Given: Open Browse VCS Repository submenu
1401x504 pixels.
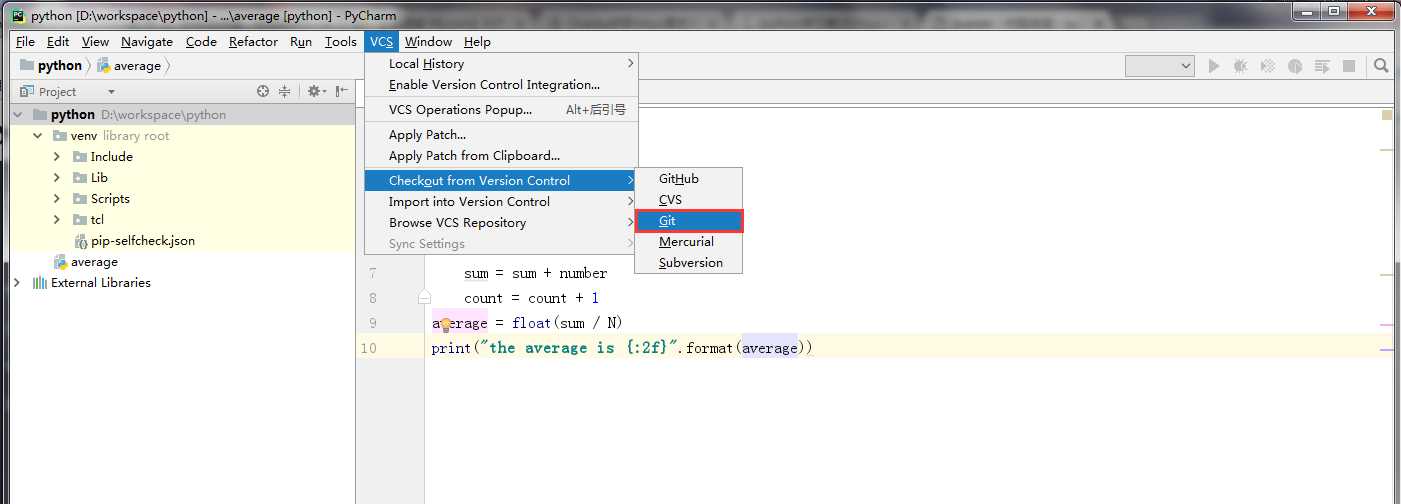Looking at the screenshot, I should coord(501,223).
